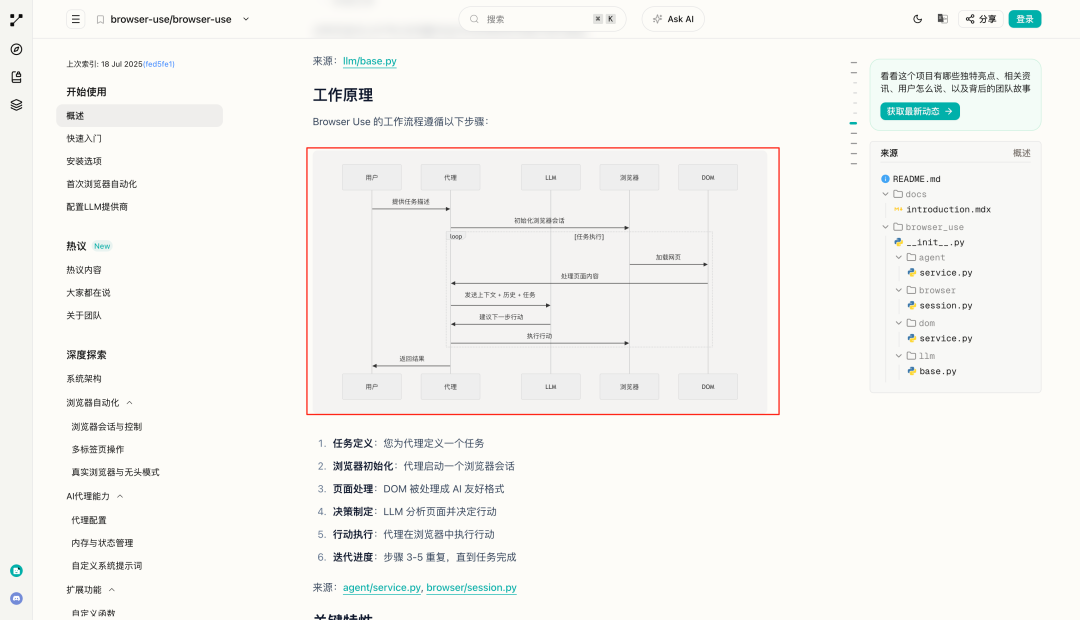Screen dimensions: 1080x620
Task: Click the DeepWiki logo icon
Action: pos(15,19)
